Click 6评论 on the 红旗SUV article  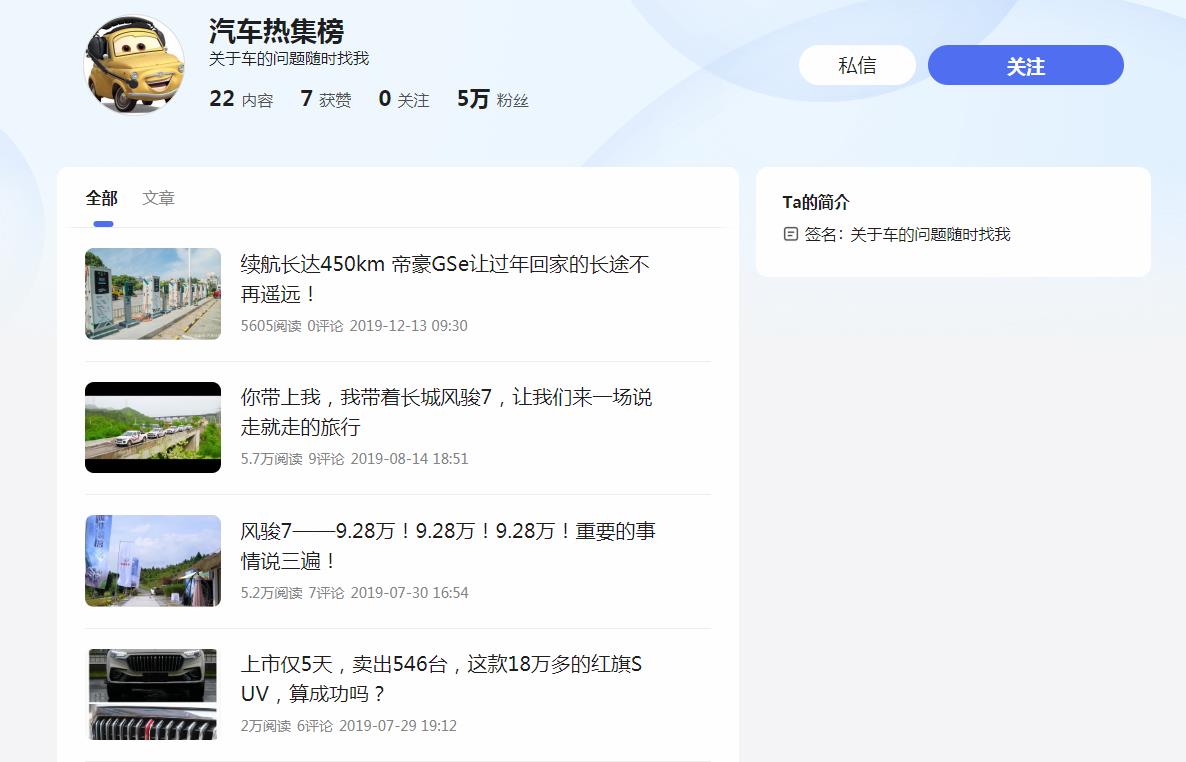[315, 726]
